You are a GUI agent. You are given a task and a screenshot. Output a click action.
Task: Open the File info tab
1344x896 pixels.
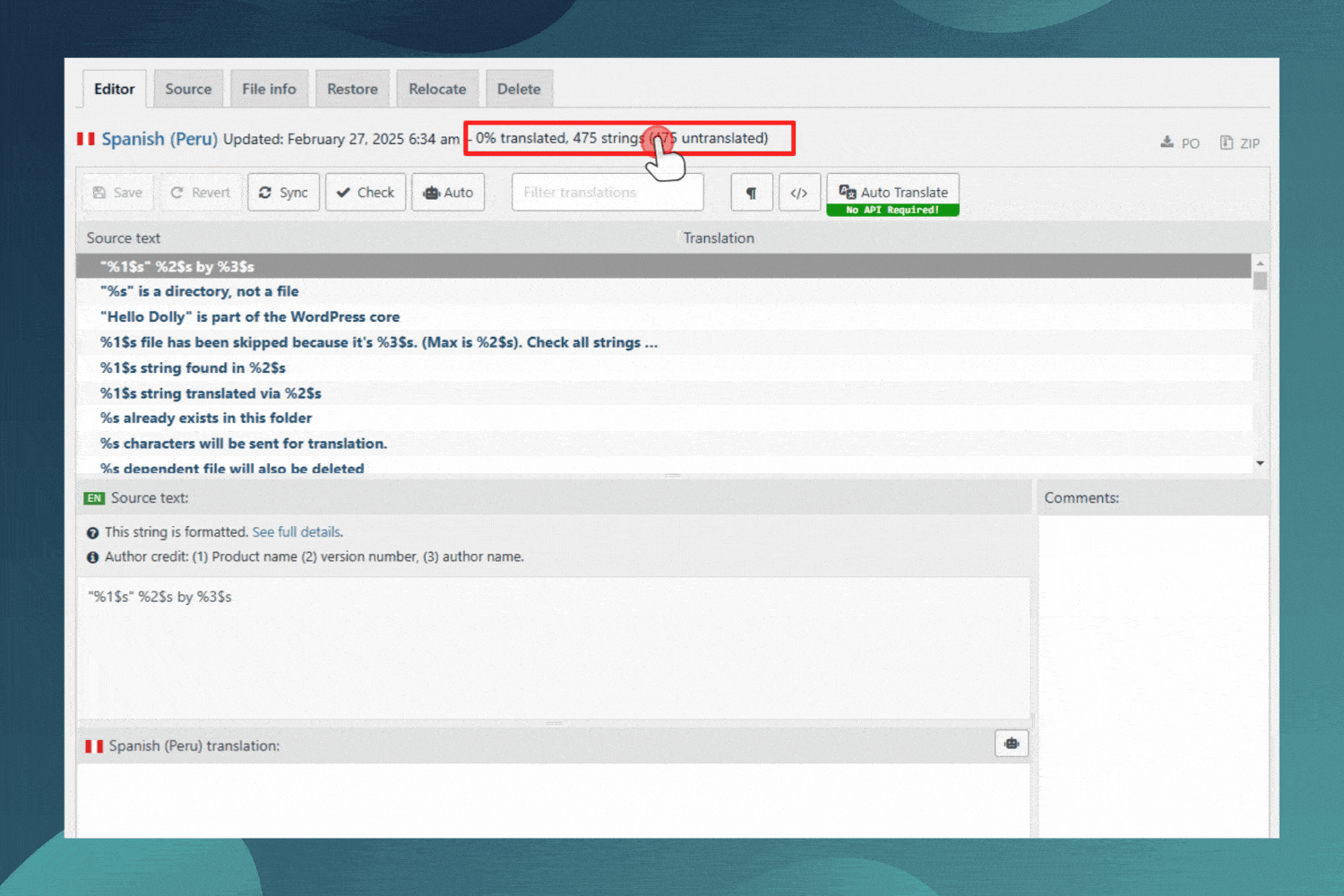[x=269, y=89]
